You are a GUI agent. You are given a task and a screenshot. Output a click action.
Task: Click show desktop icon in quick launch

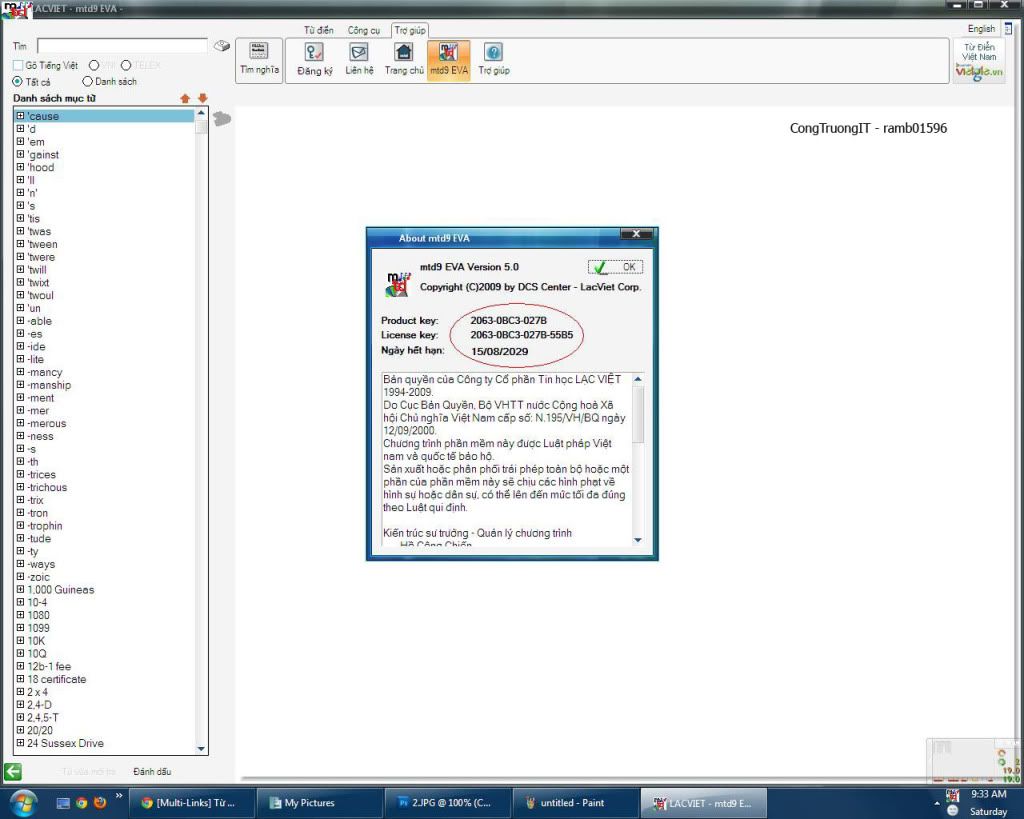tap(63, 803)
